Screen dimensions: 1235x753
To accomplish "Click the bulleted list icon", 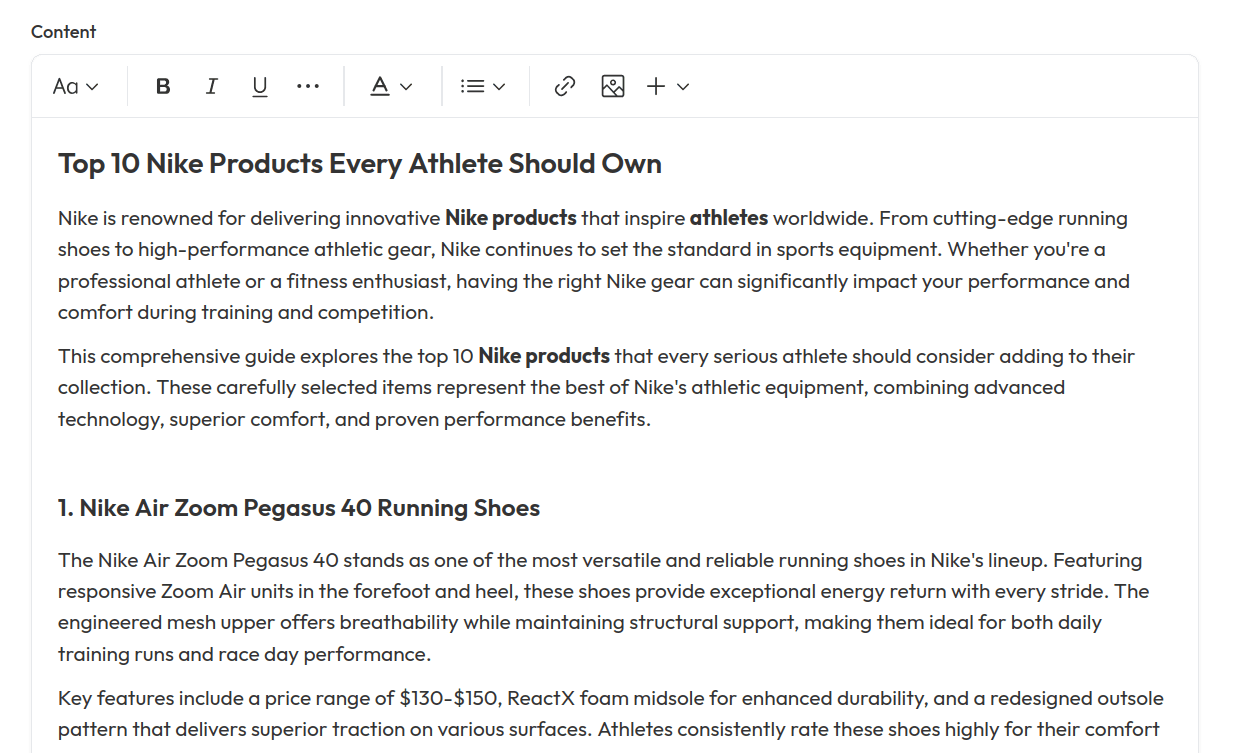I will click(472, 87).
